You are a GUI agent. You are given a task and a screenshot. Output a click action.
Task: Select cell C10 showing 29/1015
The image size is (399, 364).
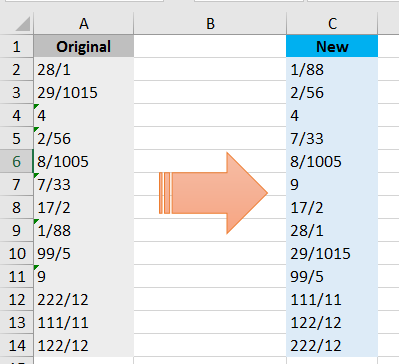point(332,253)
